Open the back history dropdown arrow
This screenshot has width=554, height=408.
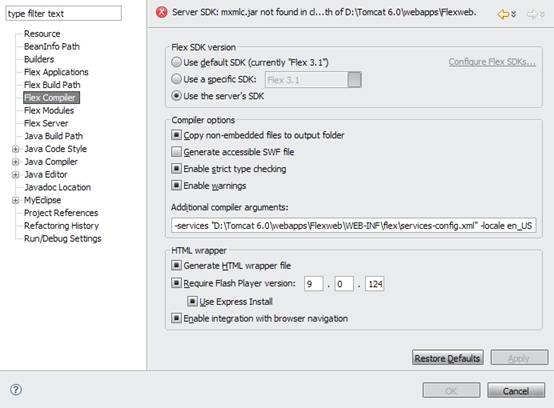pos(514,14)
